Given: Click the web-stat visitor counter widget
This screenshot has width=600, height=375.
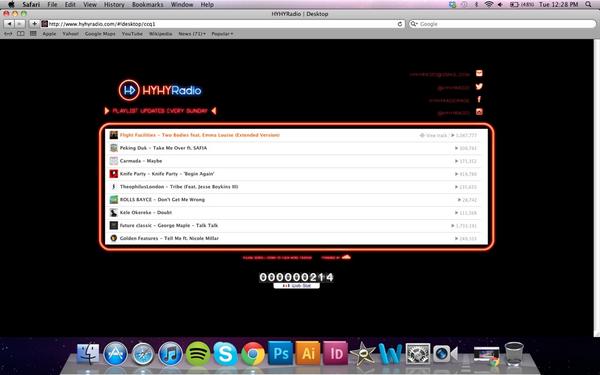Looking at the screenshot, I should tap(297, 280).
